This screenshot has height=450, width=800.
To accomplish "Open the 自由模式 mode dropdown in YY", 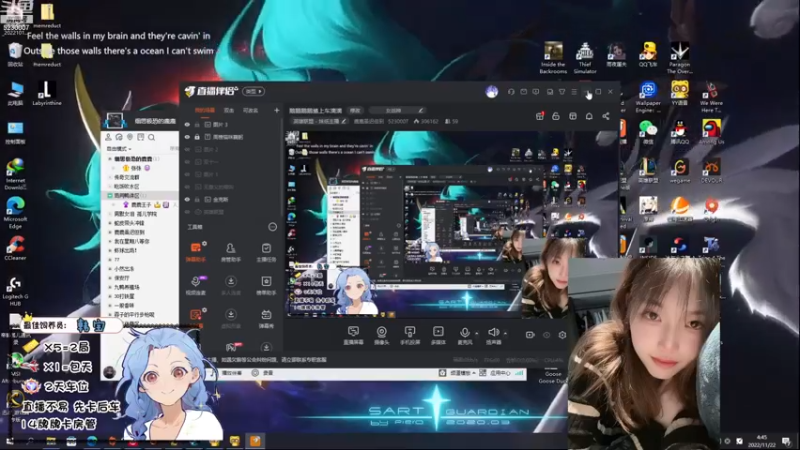I will coord(118,148).
